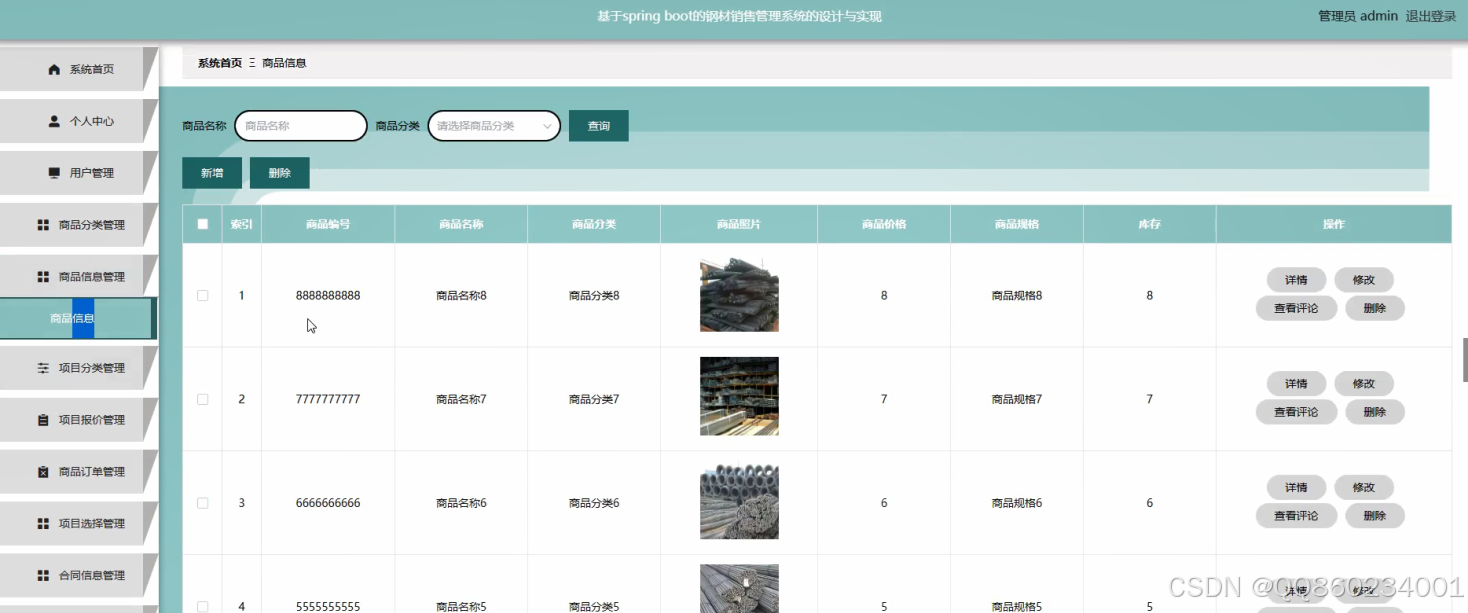The width and height of the screenshot is (1468, 613).
Task: Click the 商品信息 breadcrumb text
Action: [x=284, y=63]
